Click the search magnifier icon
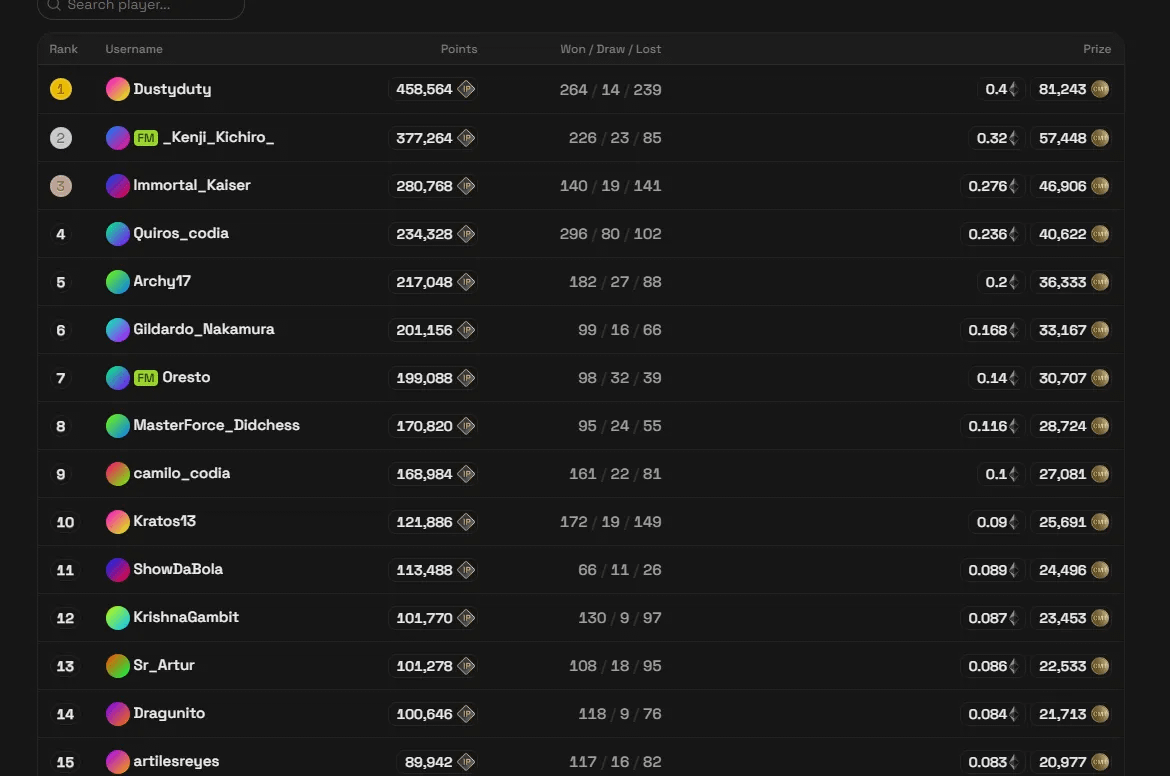 coord(54,5)
